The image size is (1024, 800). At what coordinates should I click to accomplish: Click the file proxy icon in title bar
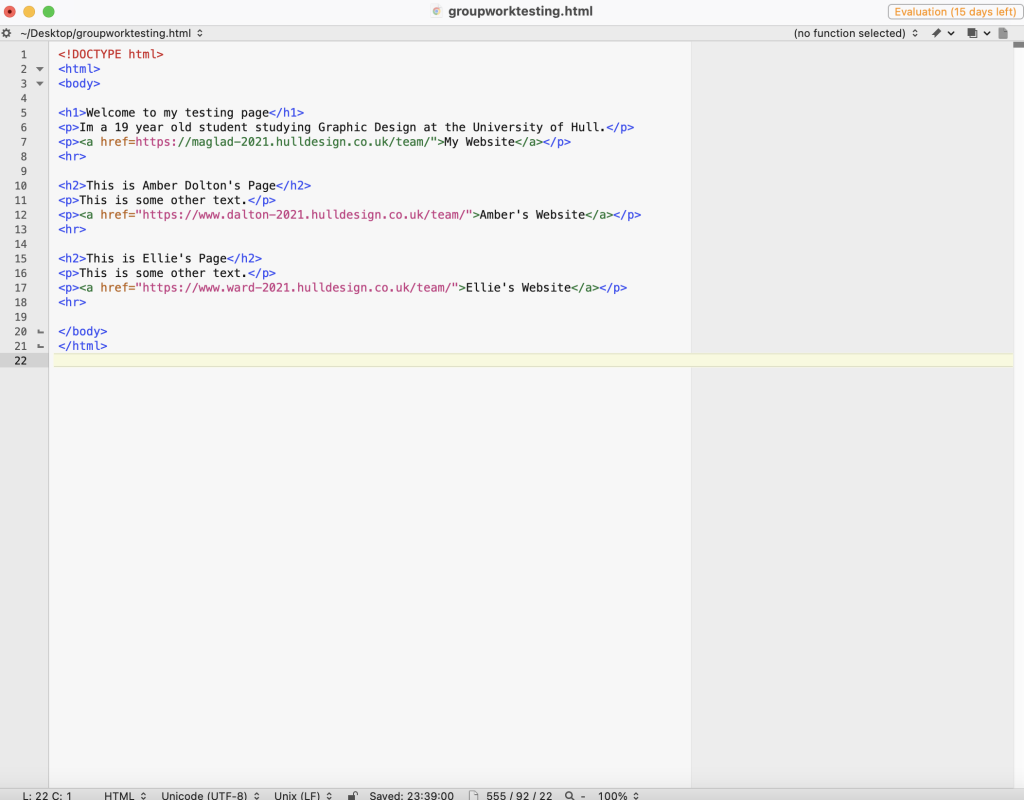[x=437, y=11]
